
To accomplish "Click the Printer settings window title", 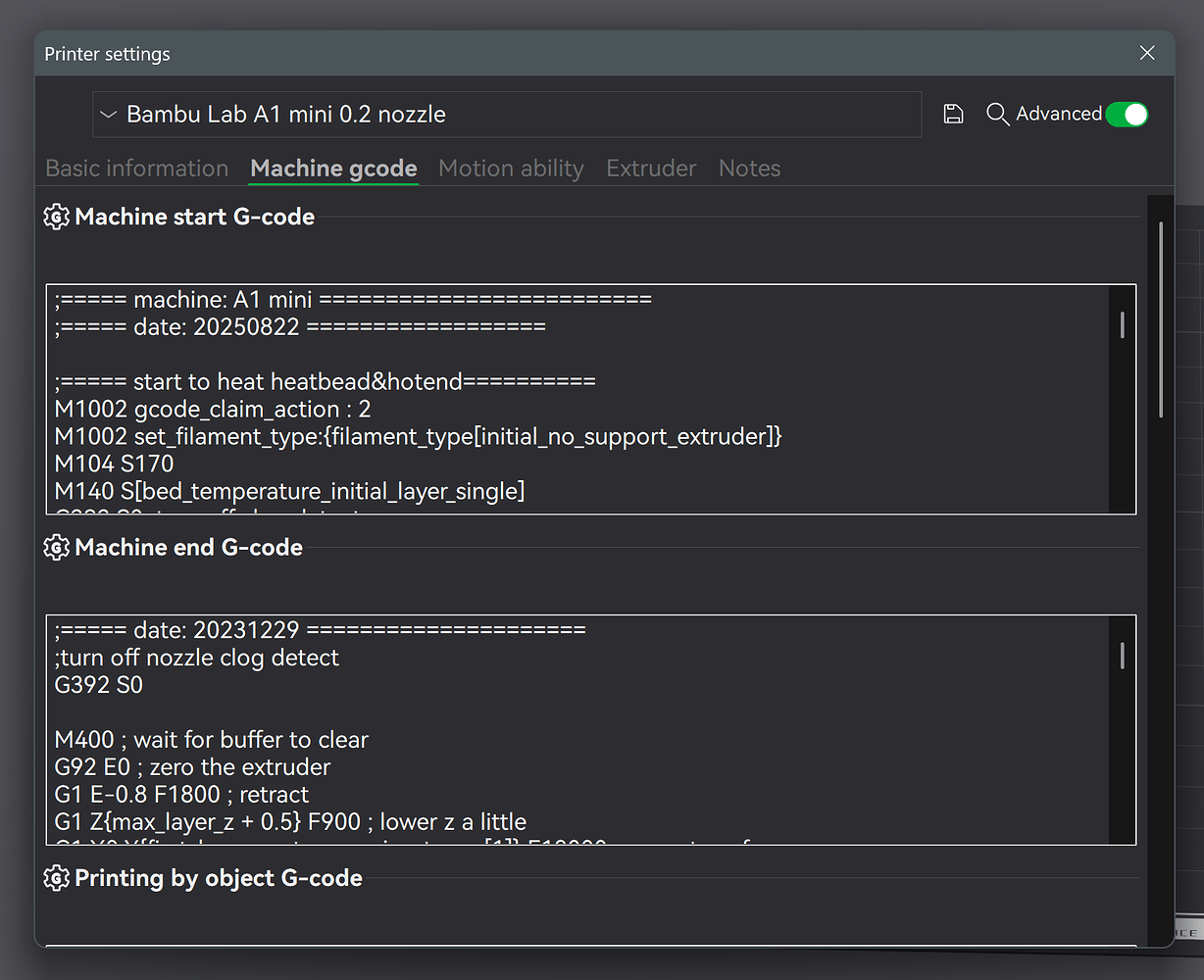I will pos(107,54).
